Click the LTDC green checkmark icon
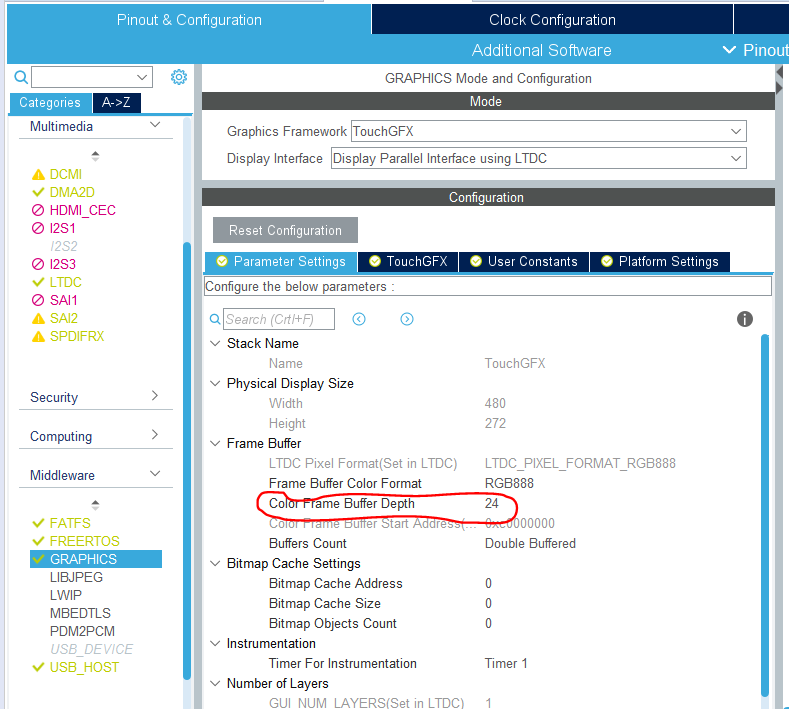Screen dimensions: 789x709 point(38,282)
